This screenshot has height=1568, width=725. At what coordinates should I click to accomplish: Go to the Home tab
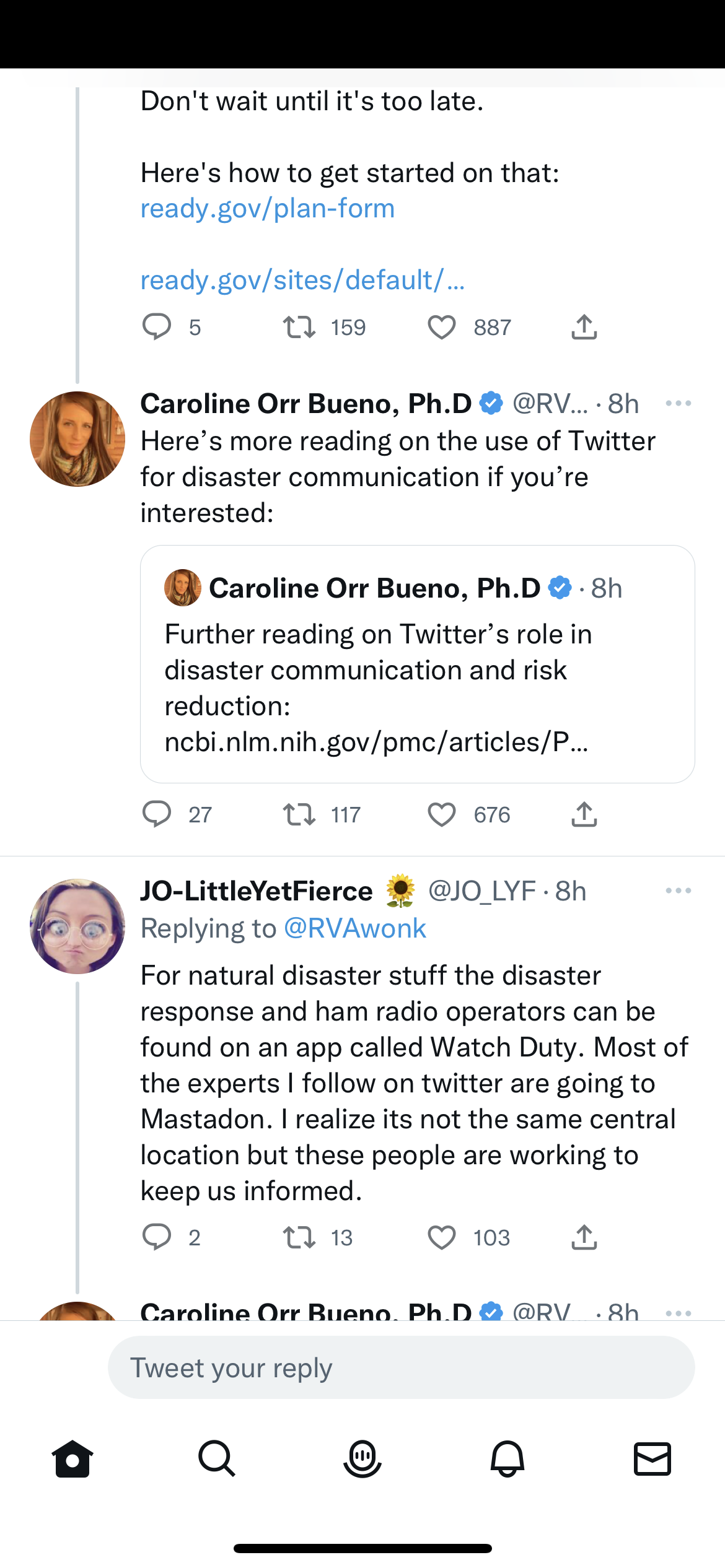coord(72,1459)
